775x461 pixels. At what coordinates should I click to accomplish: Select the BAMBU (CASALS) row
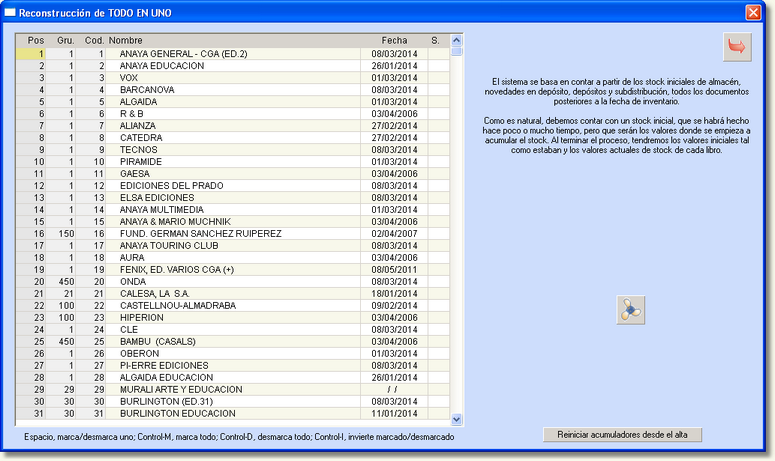click(233, 341)
